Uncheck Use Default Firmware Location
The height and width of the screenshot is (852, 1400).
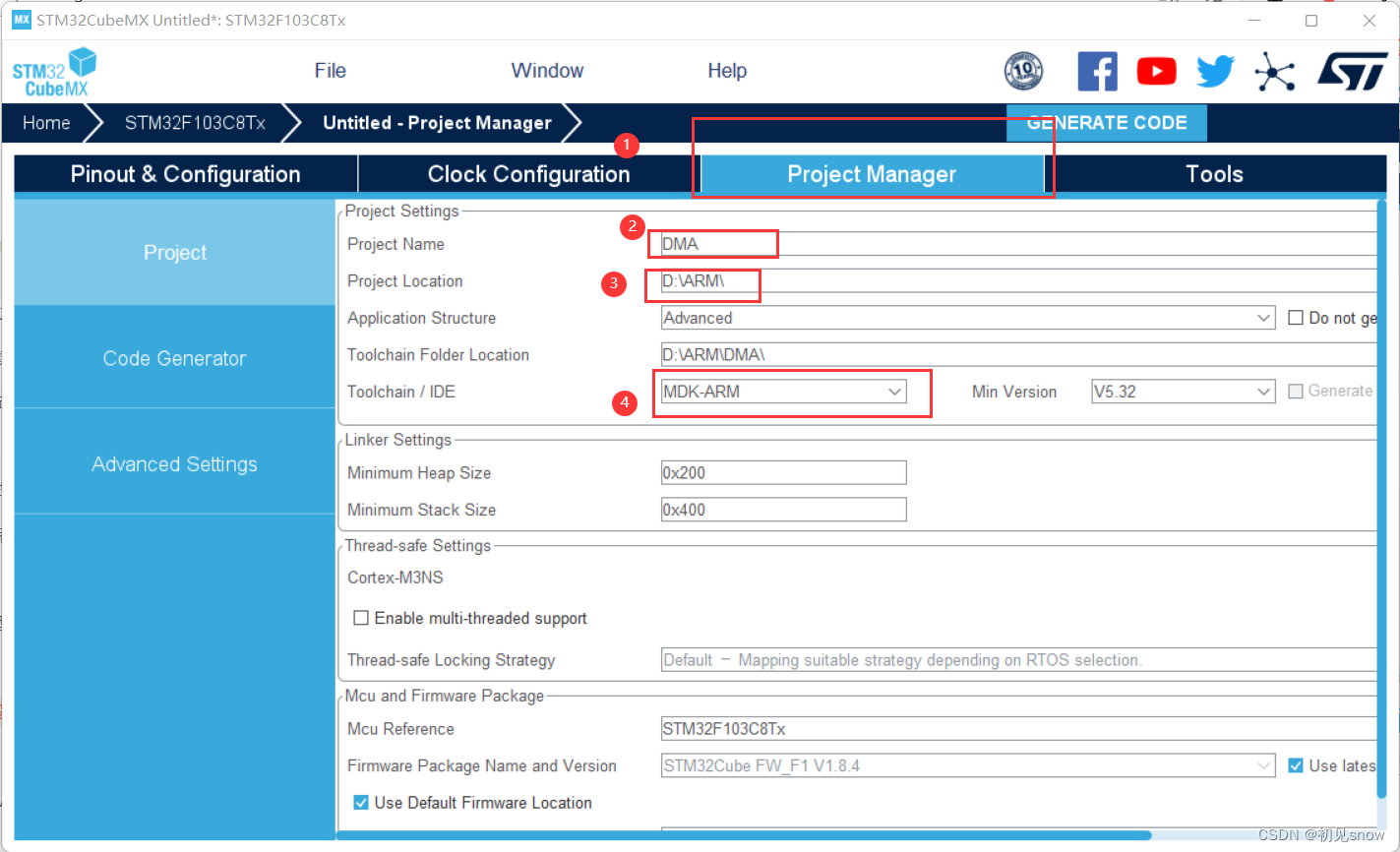tap(361, 803)
